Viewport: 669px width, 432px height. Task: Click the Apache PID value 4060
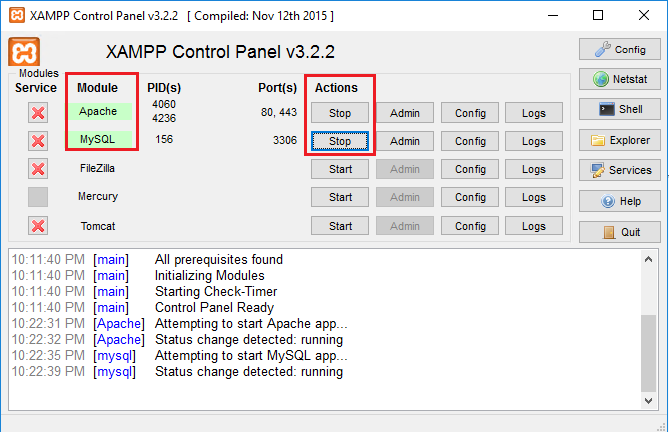coord(164,104)
